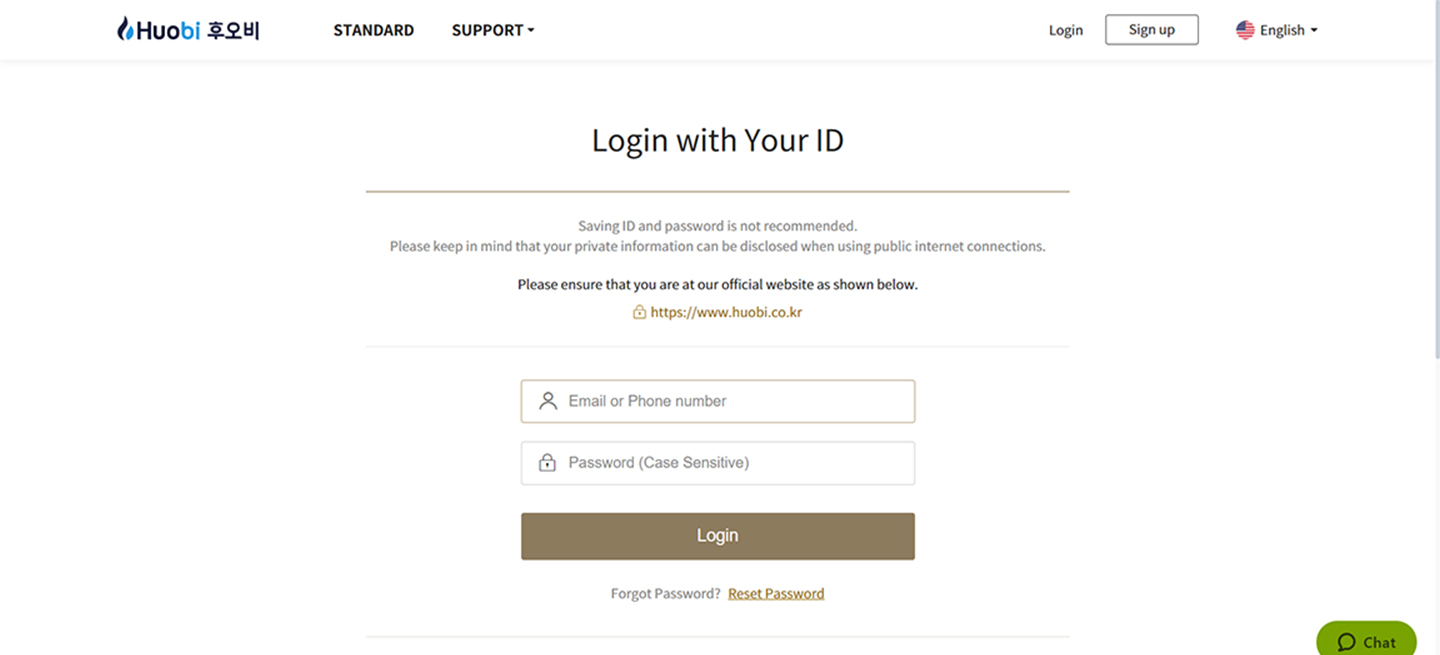Click the "Login with Your ID" heading
Viewport: 1440px width, 655px height.
click(x=717, y=140)
